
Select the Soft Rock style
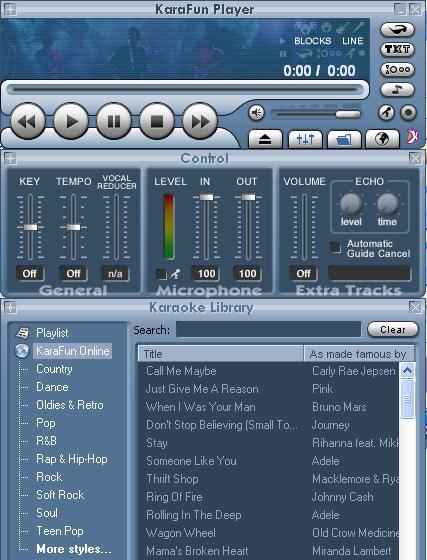(60, 495)
